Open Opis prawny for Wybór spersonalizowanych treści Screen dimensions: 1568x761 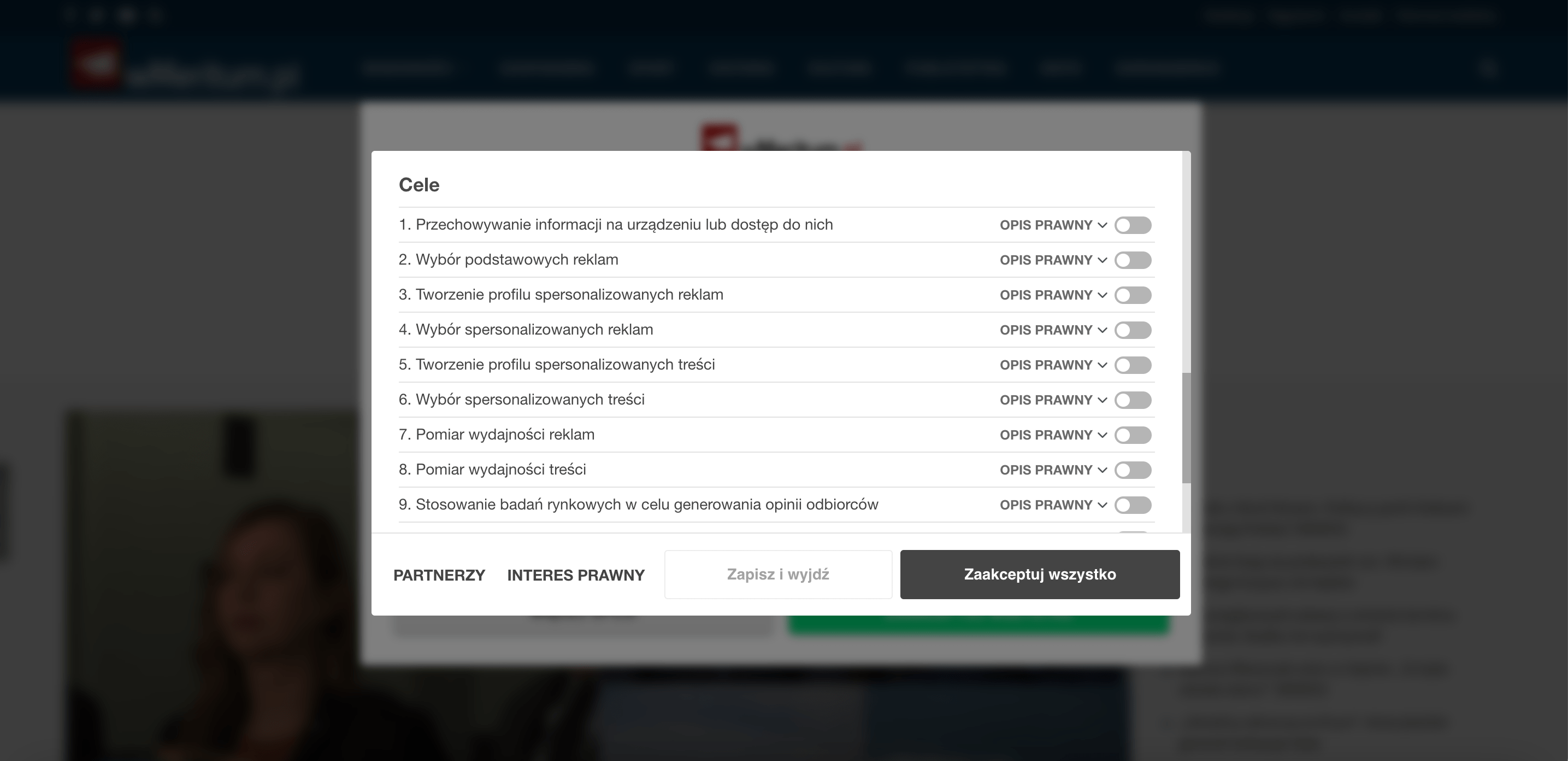1052,400
